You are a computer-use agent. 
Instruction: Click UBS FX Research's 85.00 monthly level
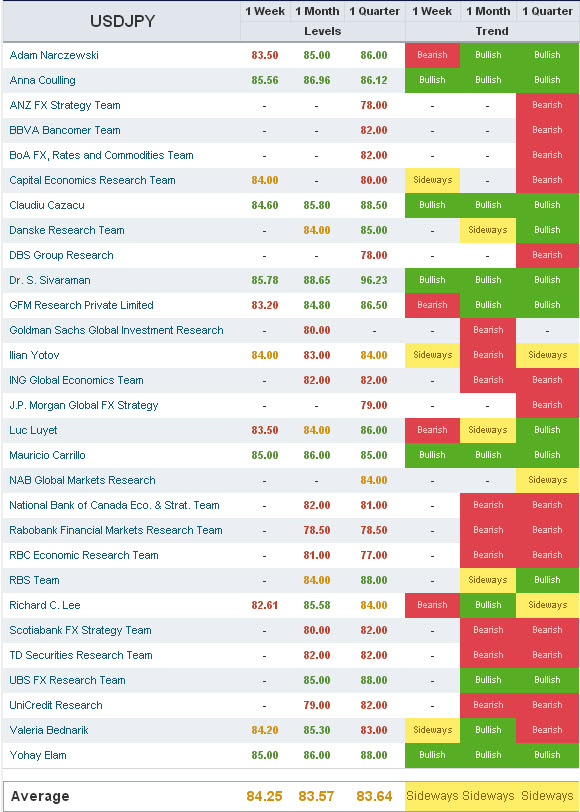(x=317, y=680)
